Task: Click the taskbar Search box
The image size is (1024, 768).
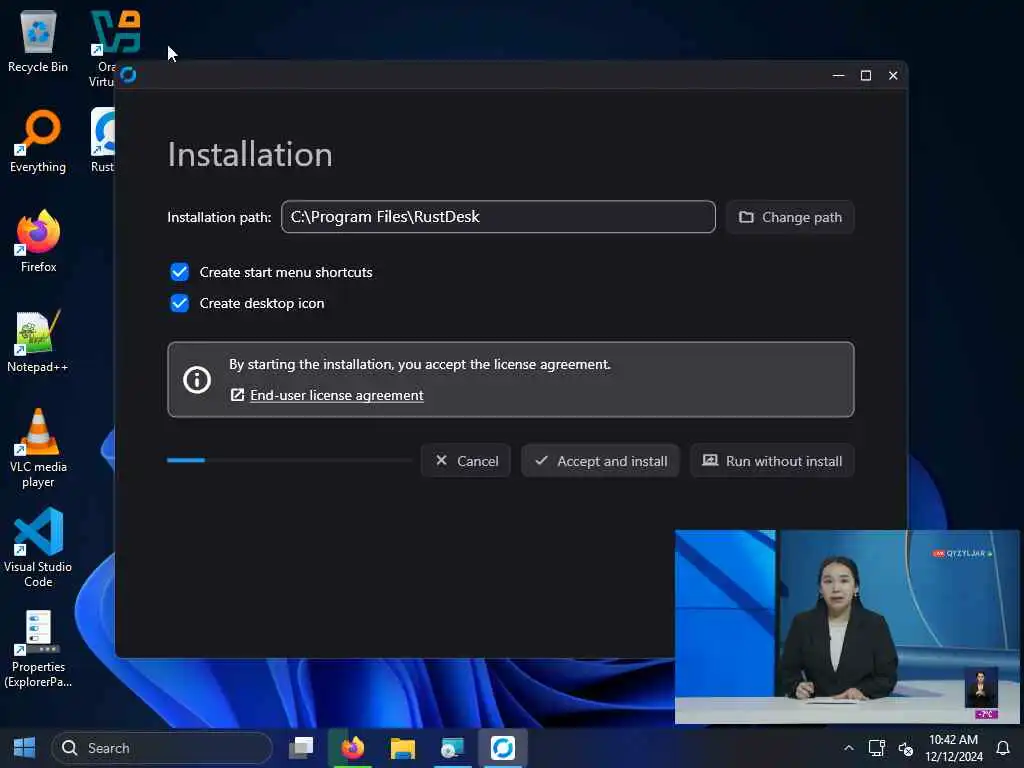Action: pos(162,748)
